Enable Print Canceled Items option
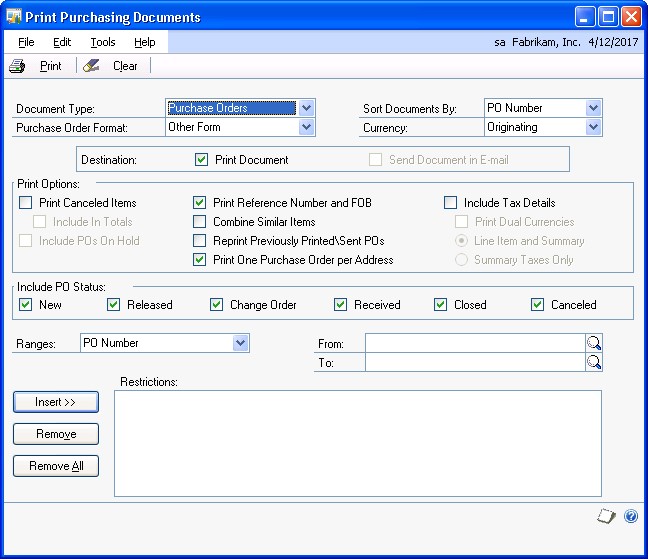Screen dimensions: 648x559 point(26,202)
